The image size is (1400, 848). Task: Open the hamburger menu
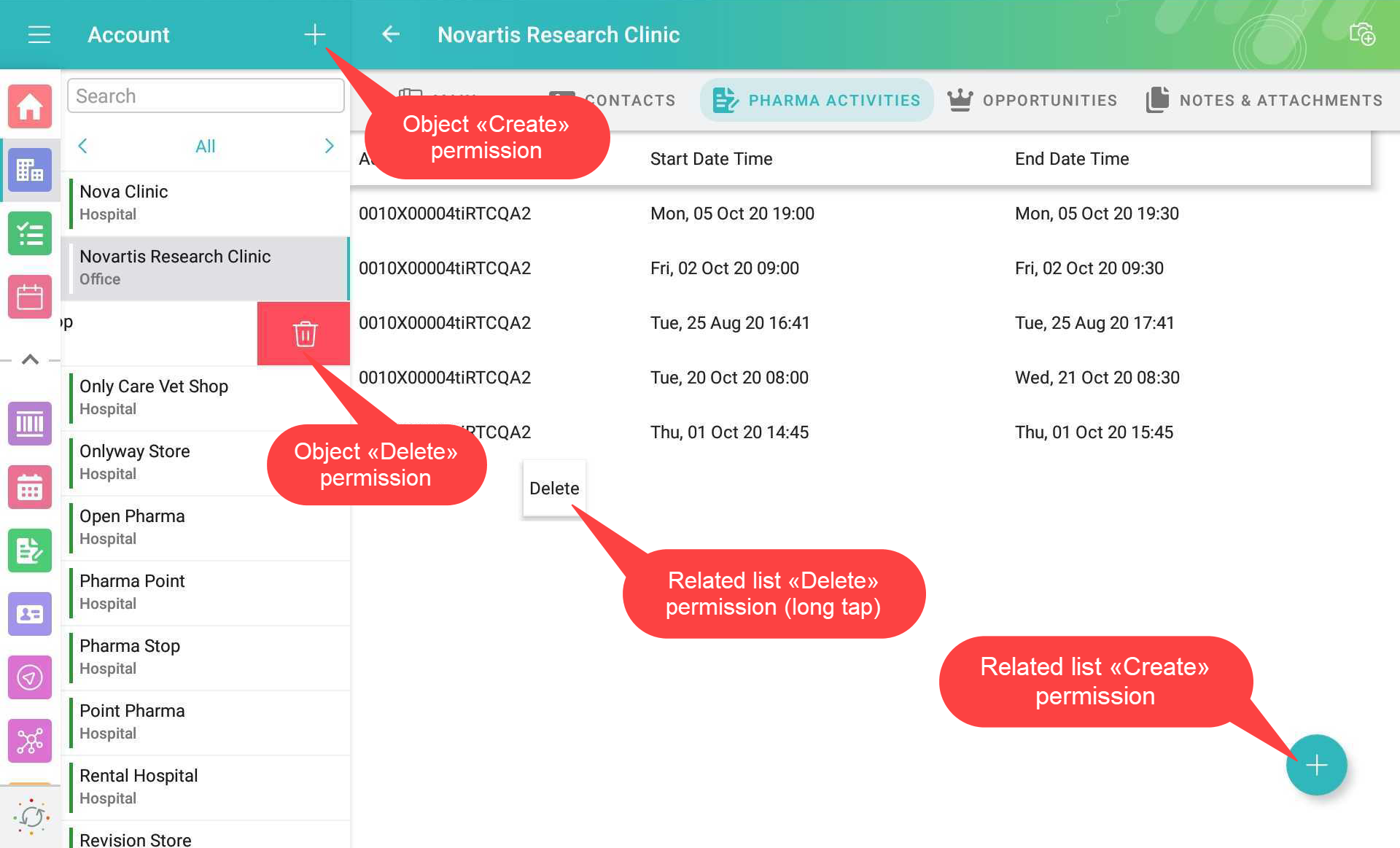pyautogui.click(x=39, y=34)
